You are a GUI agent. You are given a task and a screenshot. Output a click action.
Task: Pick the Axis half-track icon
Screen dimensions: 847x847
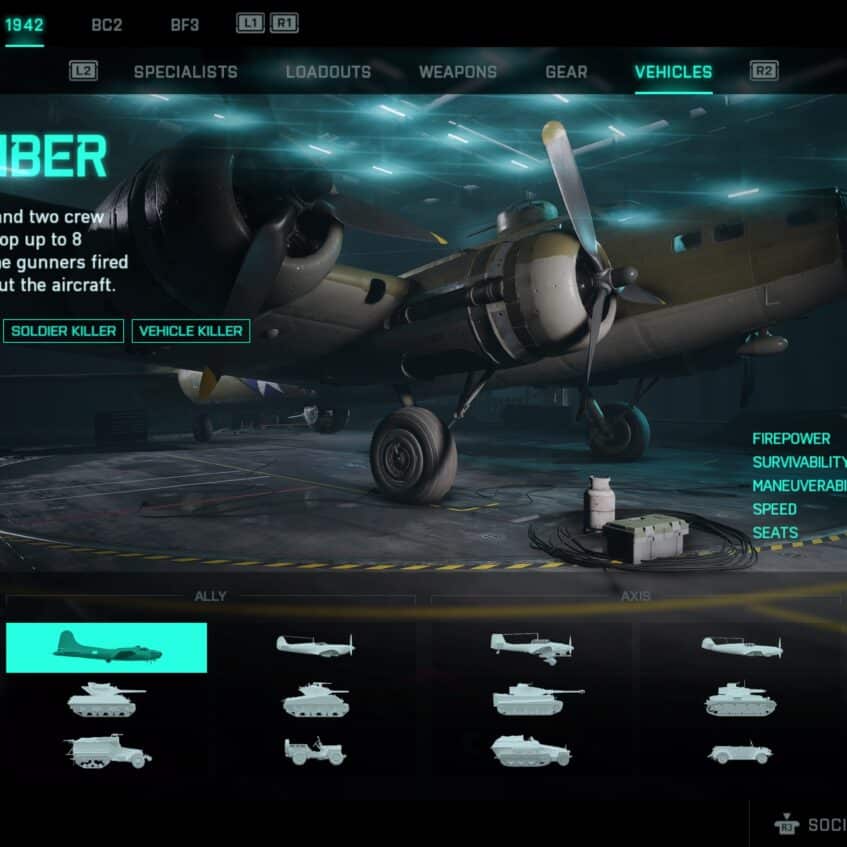click(x=530, y=750)
